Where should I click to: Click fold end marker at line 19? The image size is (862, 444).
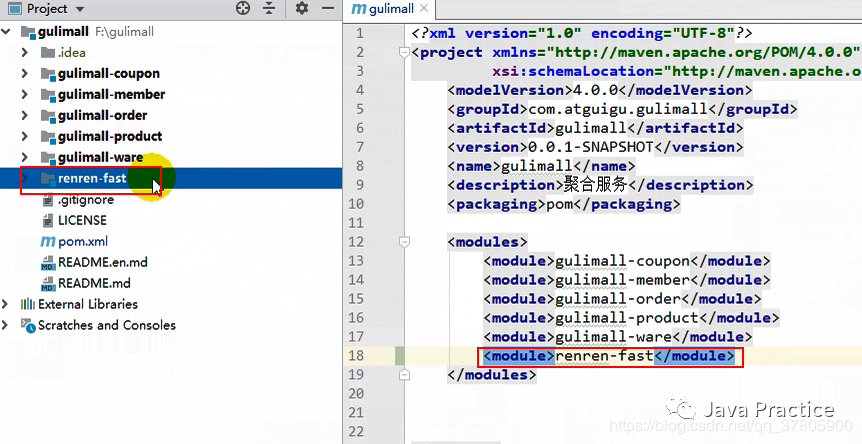coord(405,375)
